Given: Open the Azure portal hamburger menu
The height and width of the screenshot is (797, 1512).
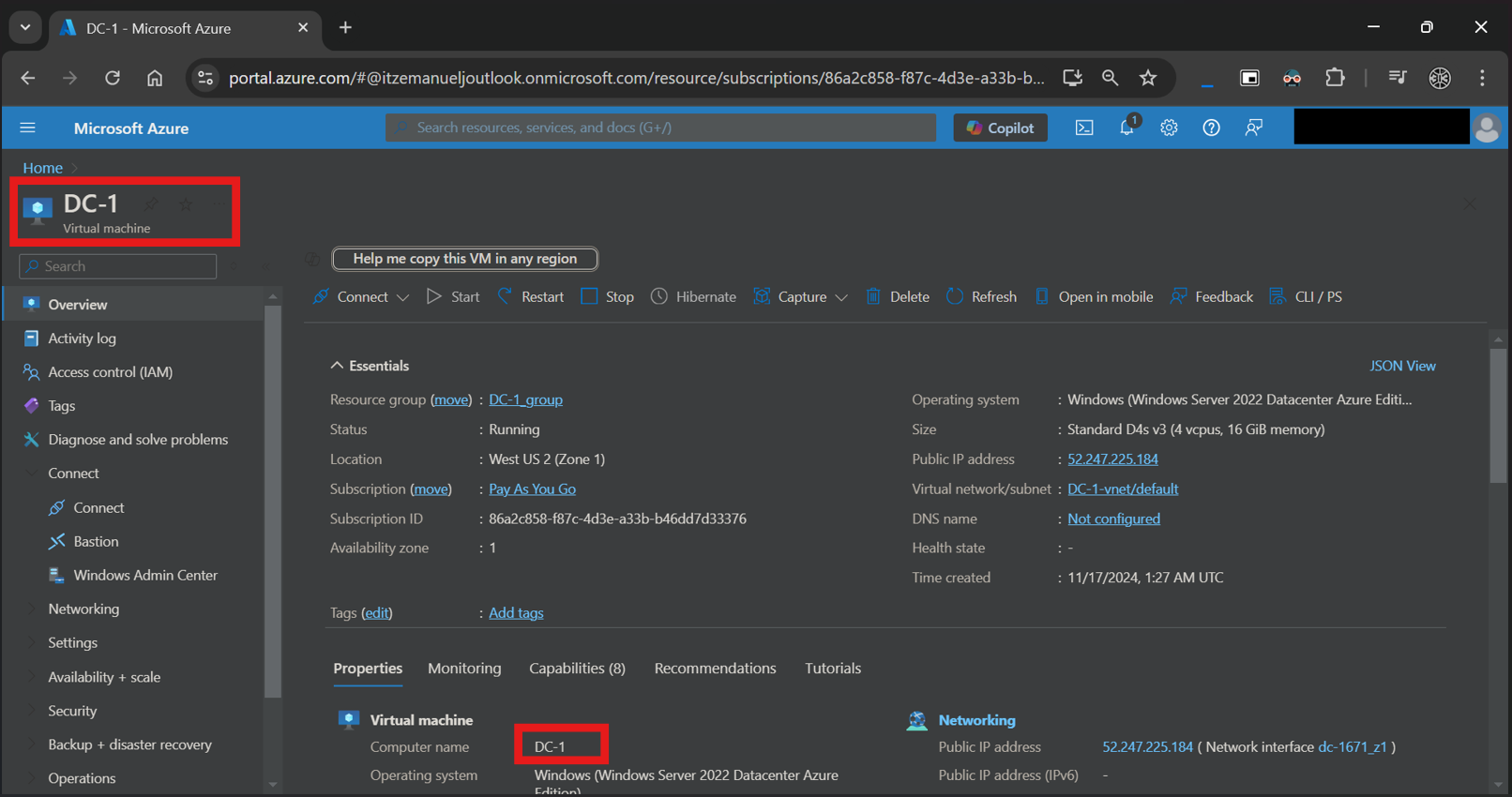Looking at the screenshot, I should click(x=27, y=128).
